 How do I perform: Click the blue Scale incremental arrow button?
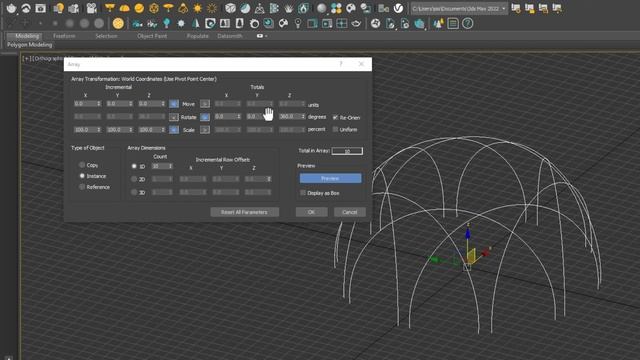(x=174, y=130)
